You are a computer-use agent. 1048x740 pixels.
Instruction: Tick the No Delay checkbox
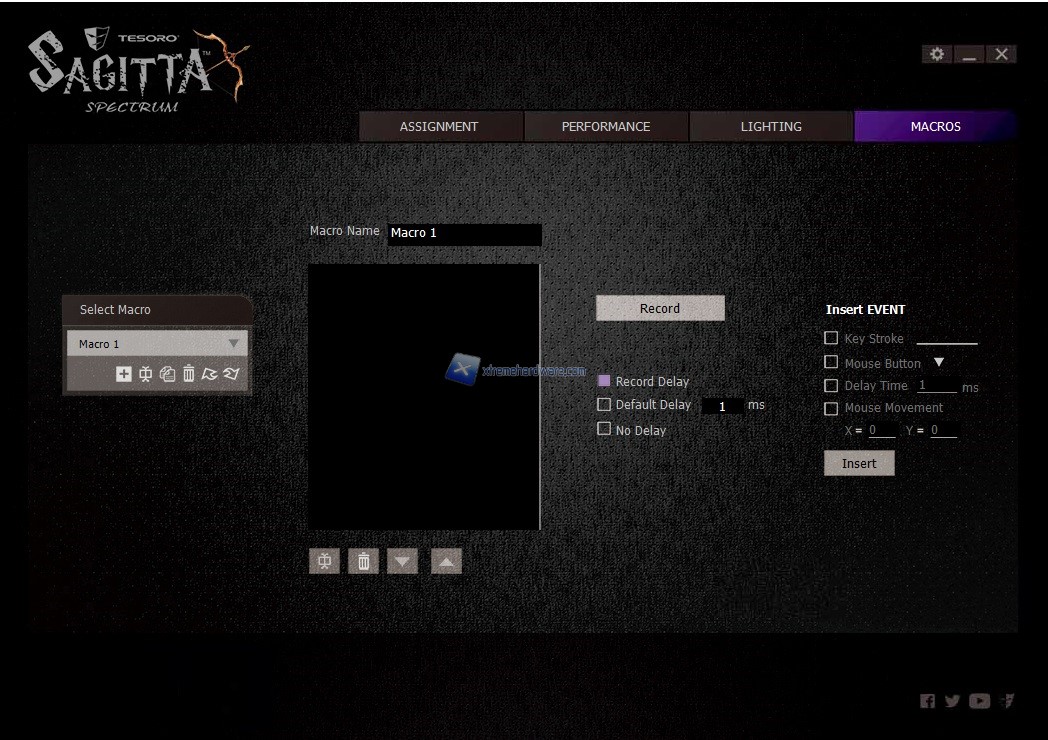pyautogui.click(x=604, y=429)
